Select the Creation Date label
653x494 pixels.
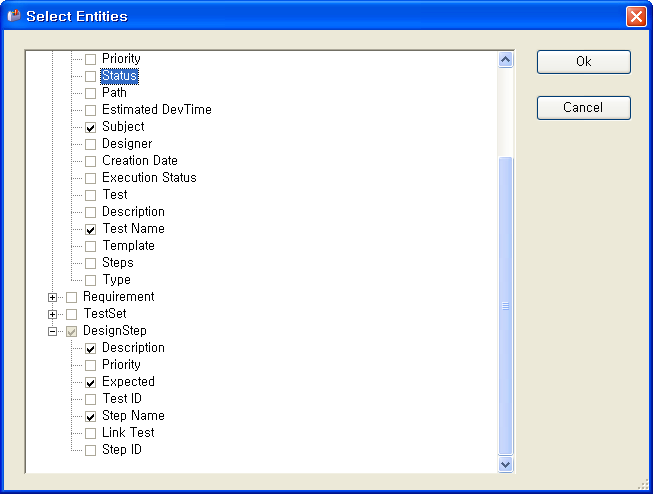pyautogui.click(x=140, y=161)
